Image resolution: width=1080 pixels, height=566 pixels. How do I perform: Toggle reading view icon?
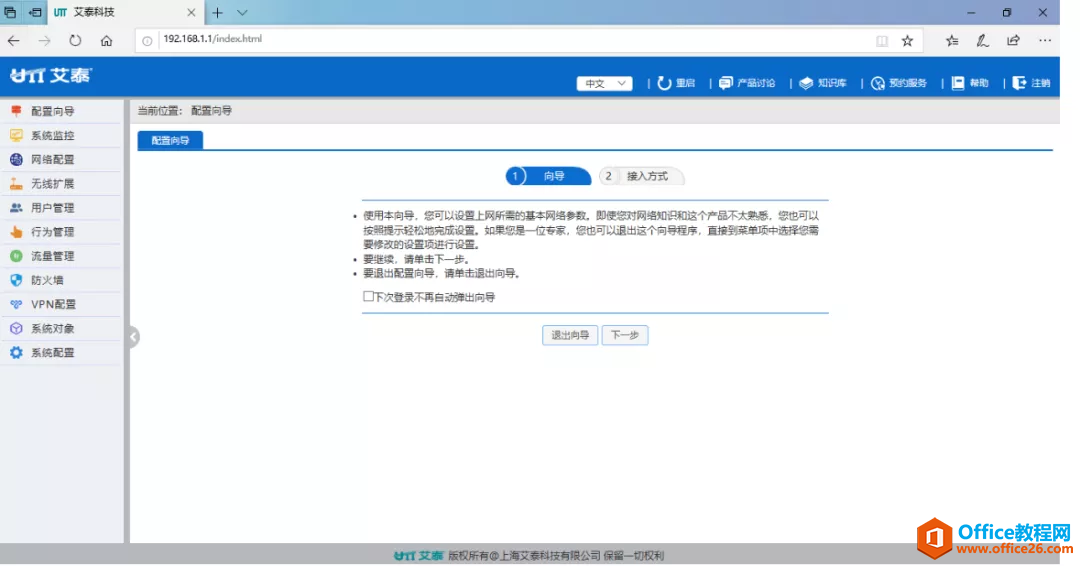(x=882, y=41)
